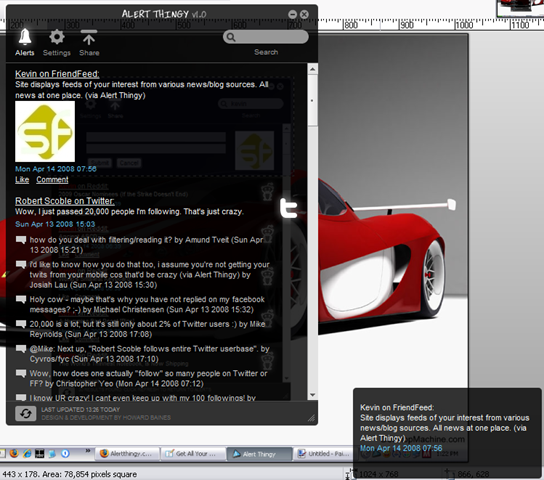Image resolution: width=544 pixels, height=480 pixels.
Task: Click 'Design & Development by Howard Baines' text
Action: (x=106, y=418)
